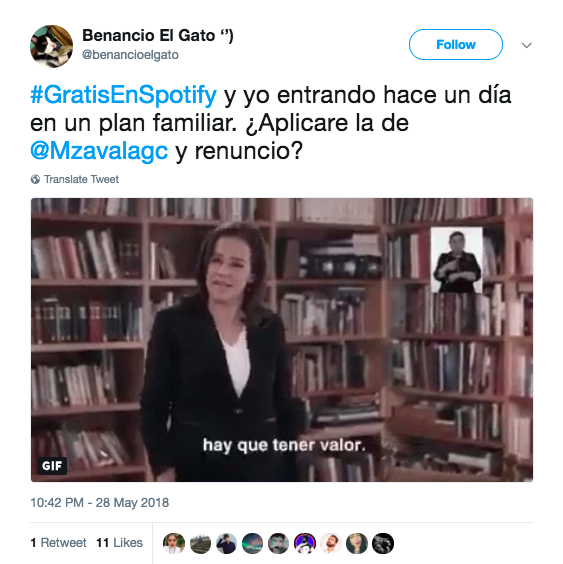Click Translate Tweet

(81, 179)
